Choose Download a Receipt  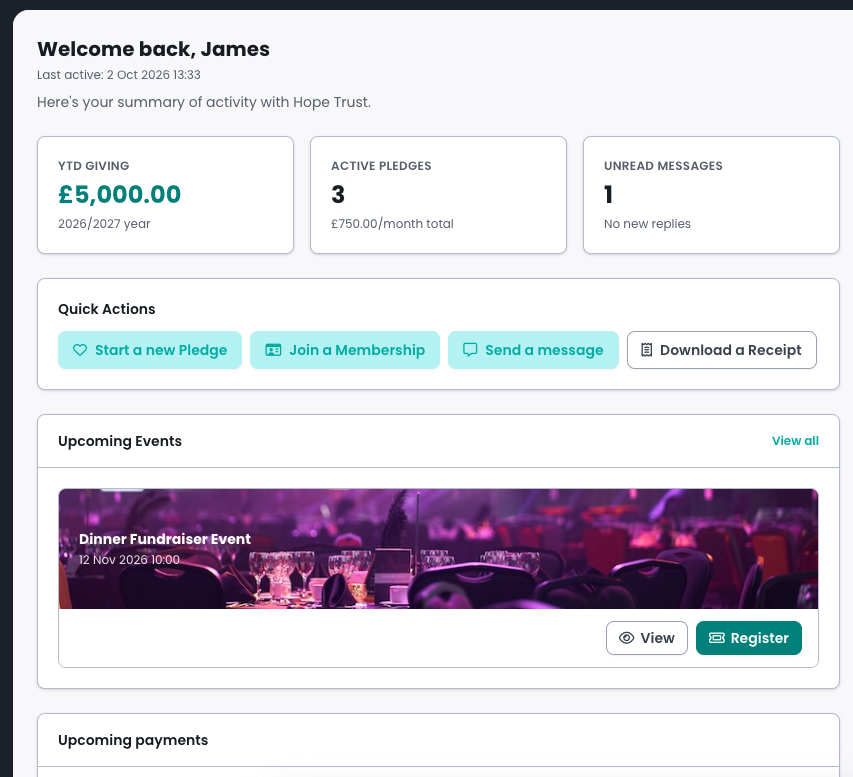[722, 350]
